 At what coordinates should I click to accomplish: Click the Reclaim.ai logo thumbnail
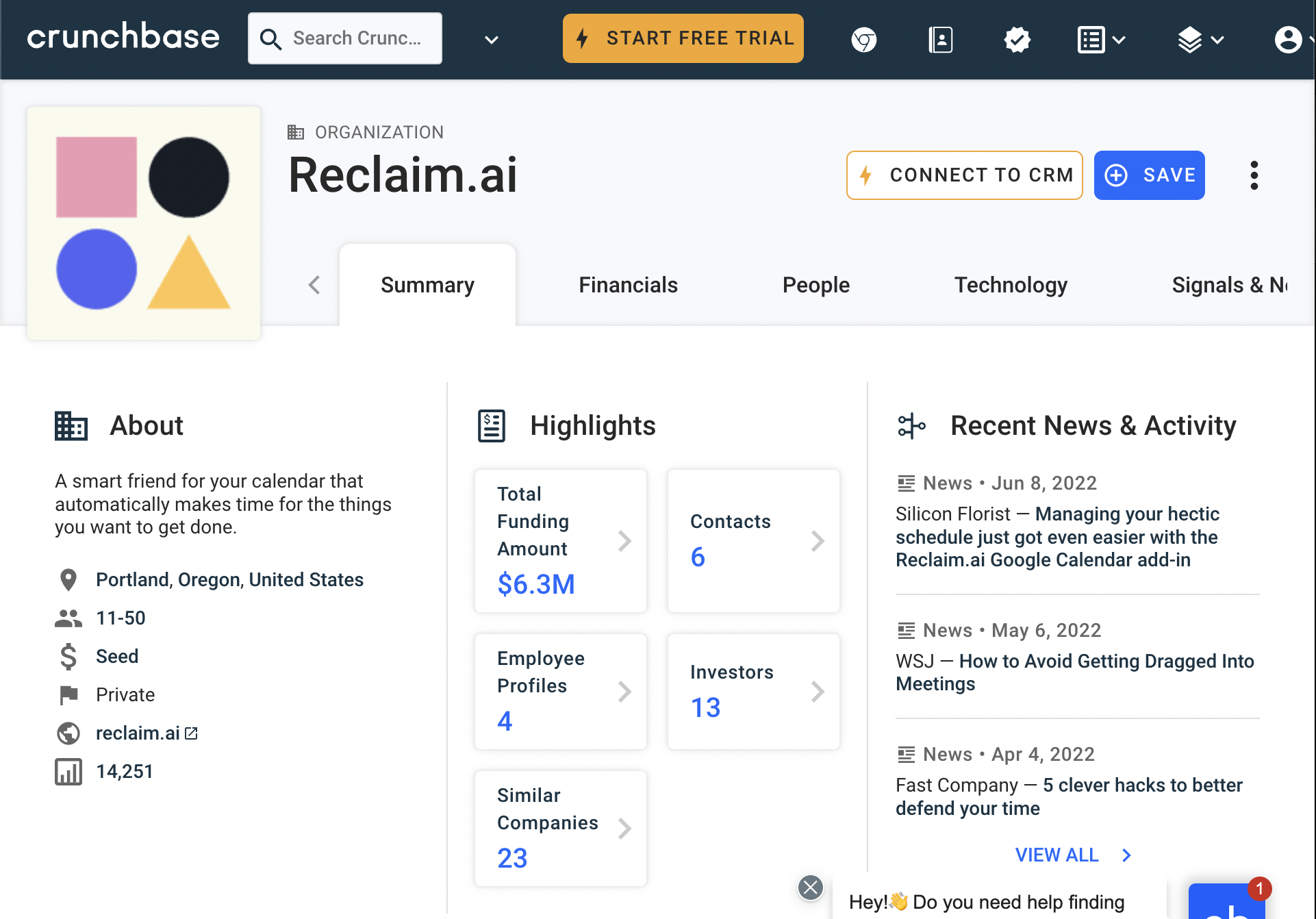tap(144, 223)
